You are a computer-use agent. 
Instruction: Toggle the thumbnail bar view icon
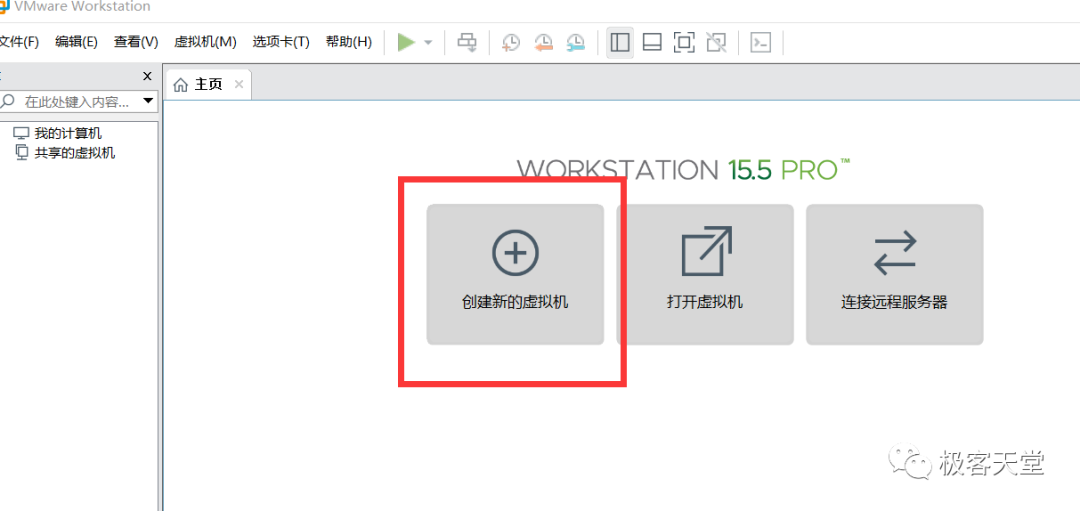[x=652, y=43]
